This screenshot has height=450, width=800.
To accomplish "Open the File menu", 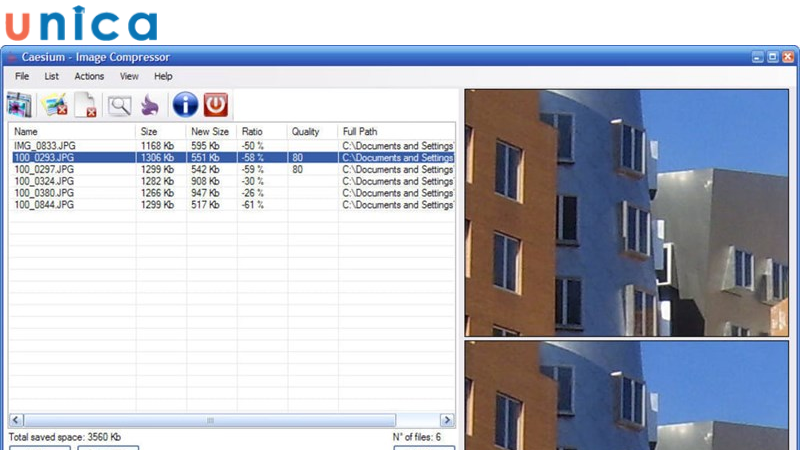I will coord(22,76).
